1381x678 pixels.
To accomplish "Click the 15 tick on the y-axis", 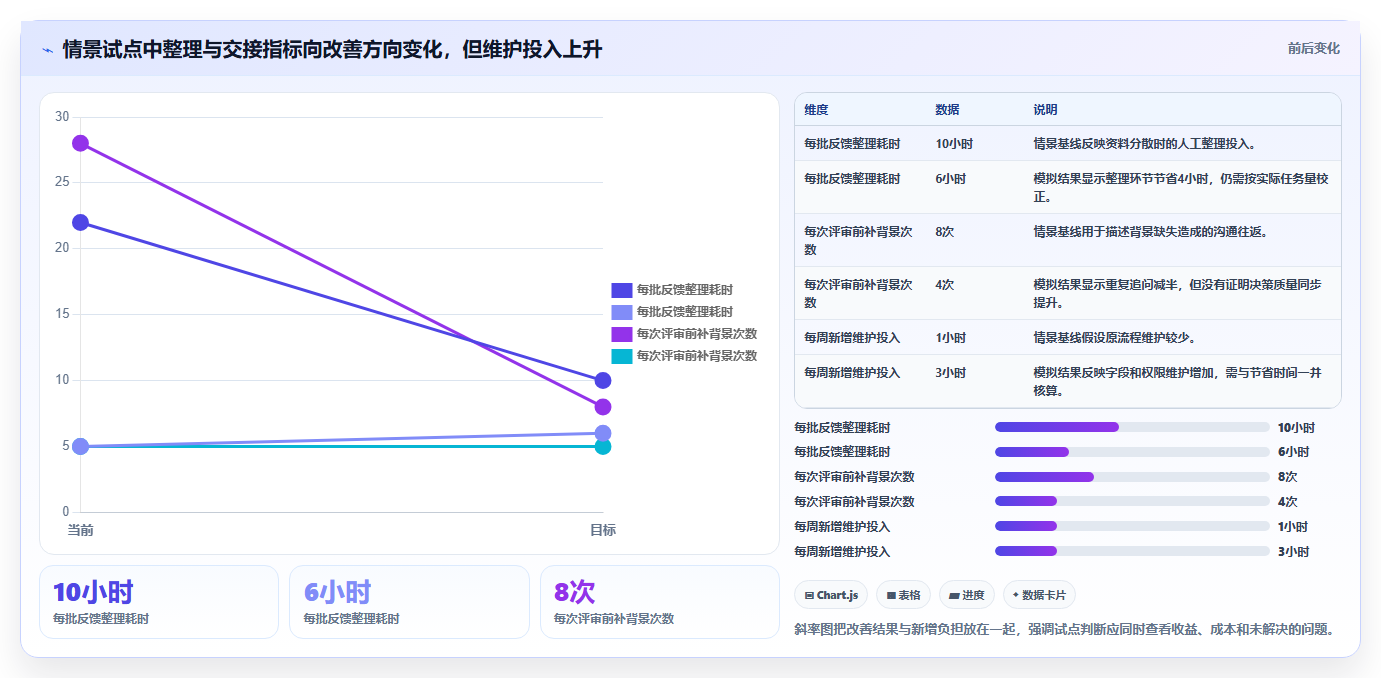I will [x=62, y=314].
